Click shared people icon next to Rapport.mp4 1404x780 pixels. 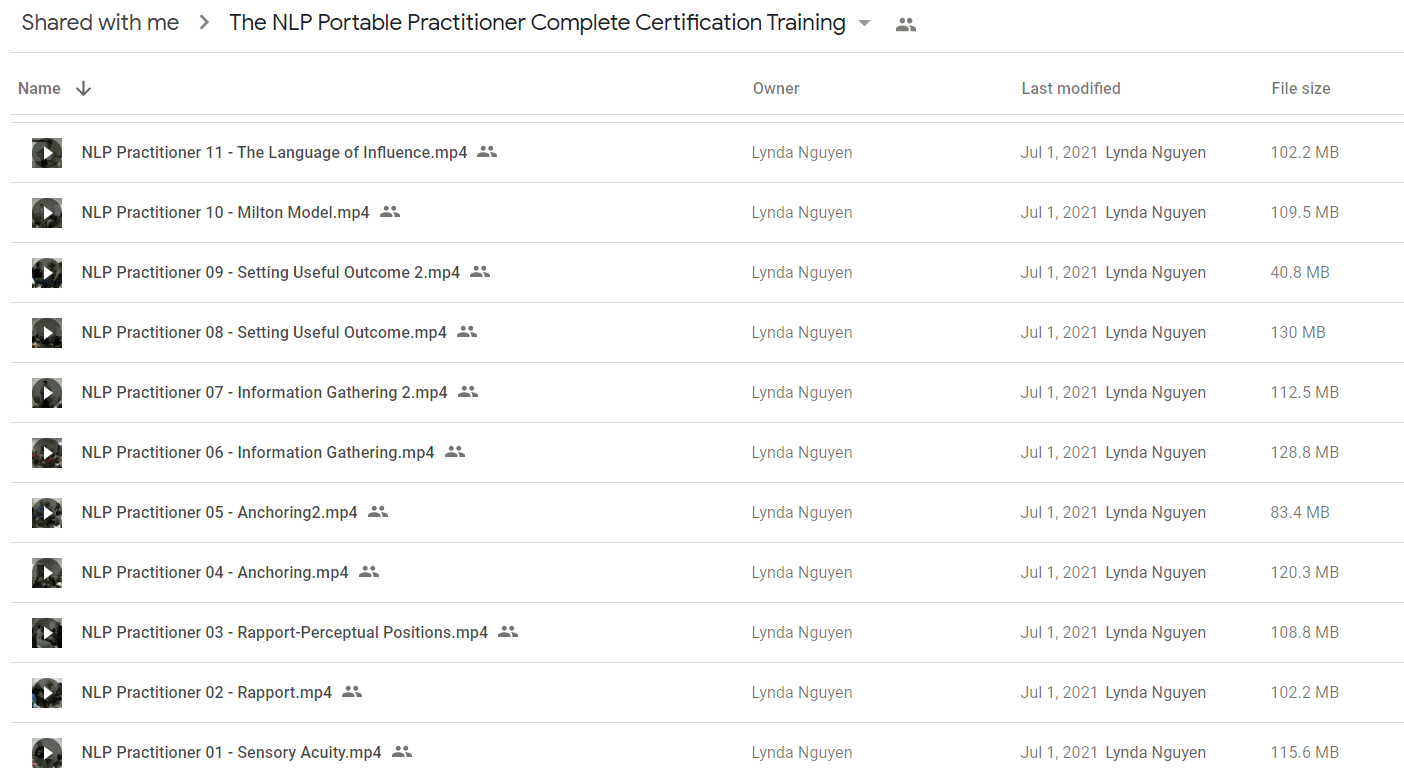[352, 692]
